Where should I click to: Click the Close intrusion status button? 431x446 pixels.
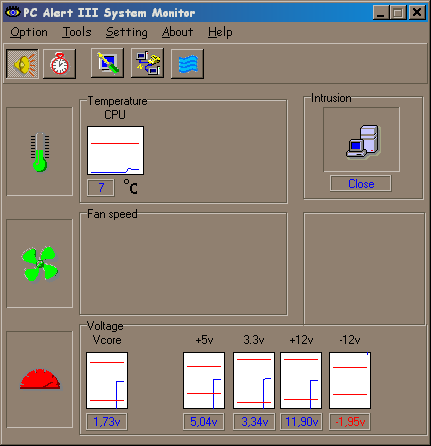[361, 184]
